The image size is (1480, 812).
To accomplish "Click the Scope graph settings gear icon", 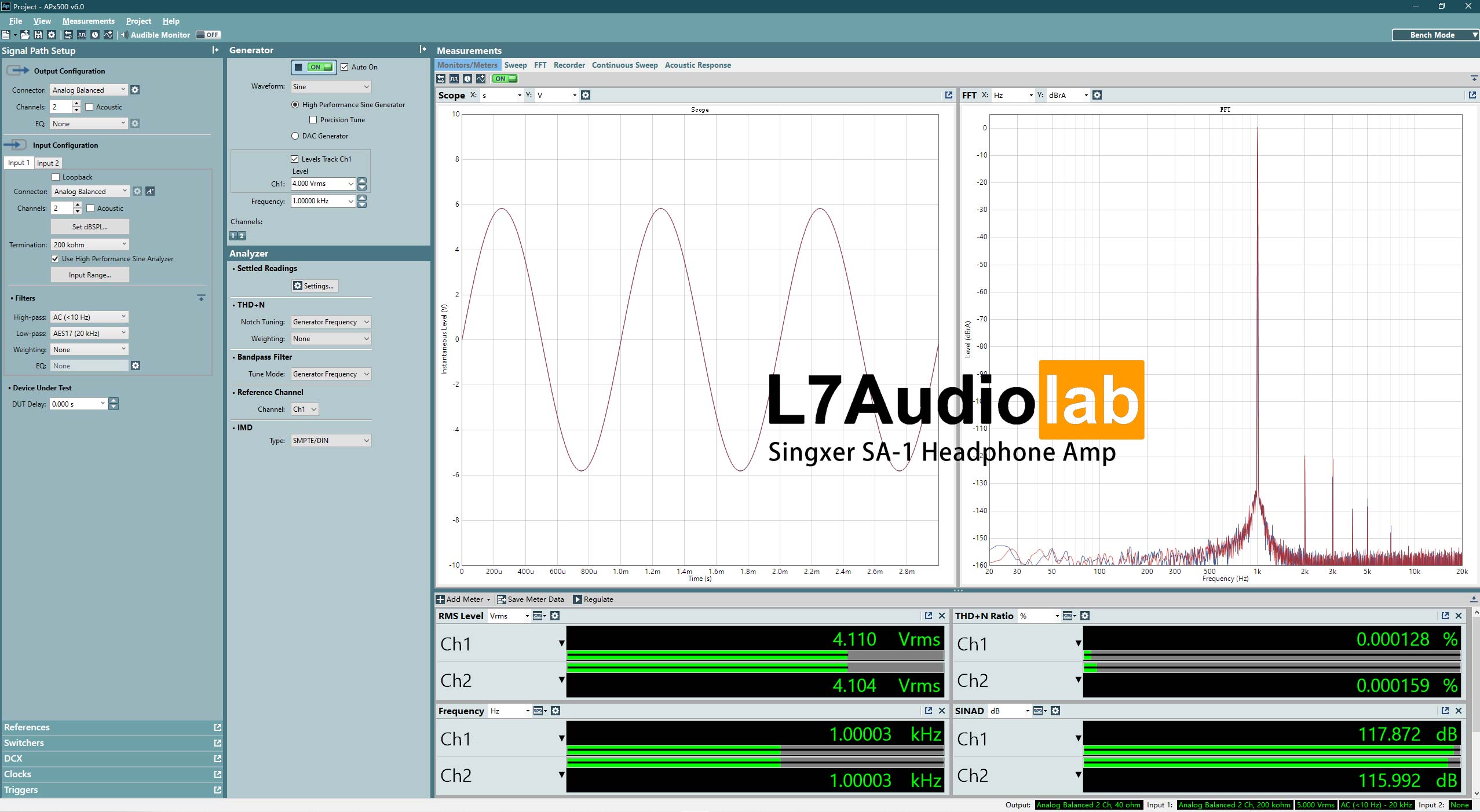I will 586,95.
